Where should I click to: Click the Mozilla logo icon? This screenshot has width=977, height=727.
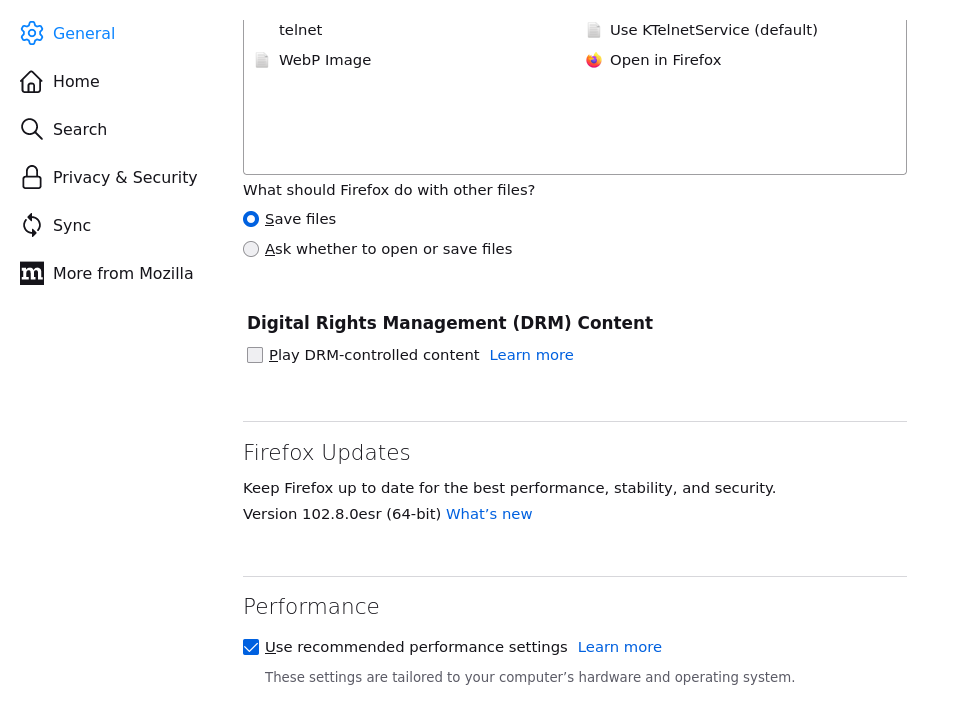(32, 273)
